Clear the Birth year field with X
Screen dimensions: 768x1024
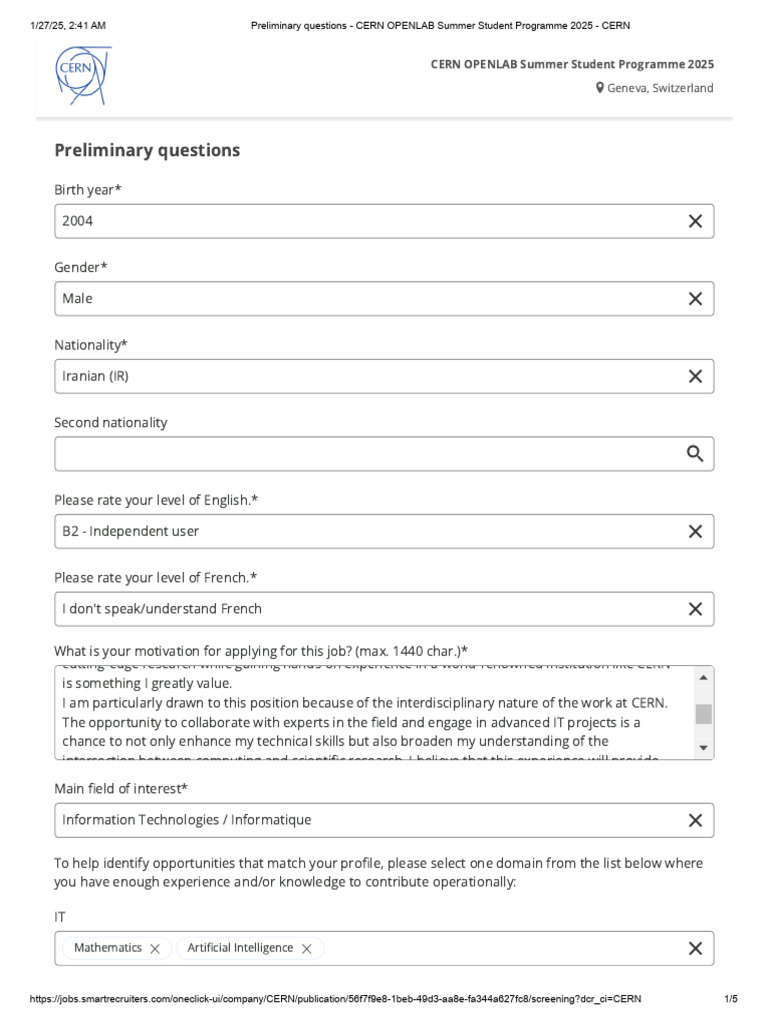(x=695, y=221)
